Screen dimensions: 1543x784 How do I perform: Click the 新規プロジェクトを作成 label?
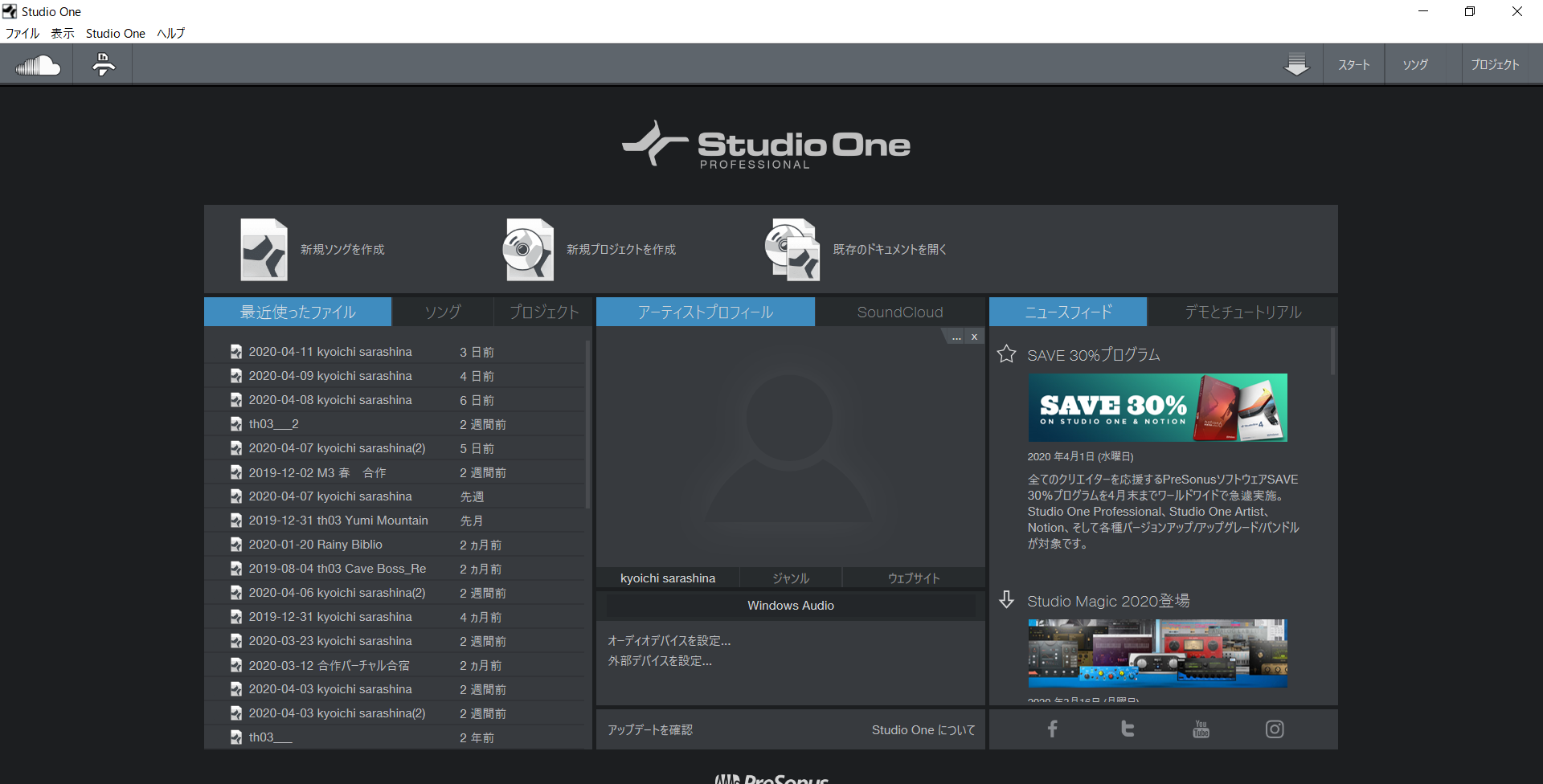(x=621, y=250)
